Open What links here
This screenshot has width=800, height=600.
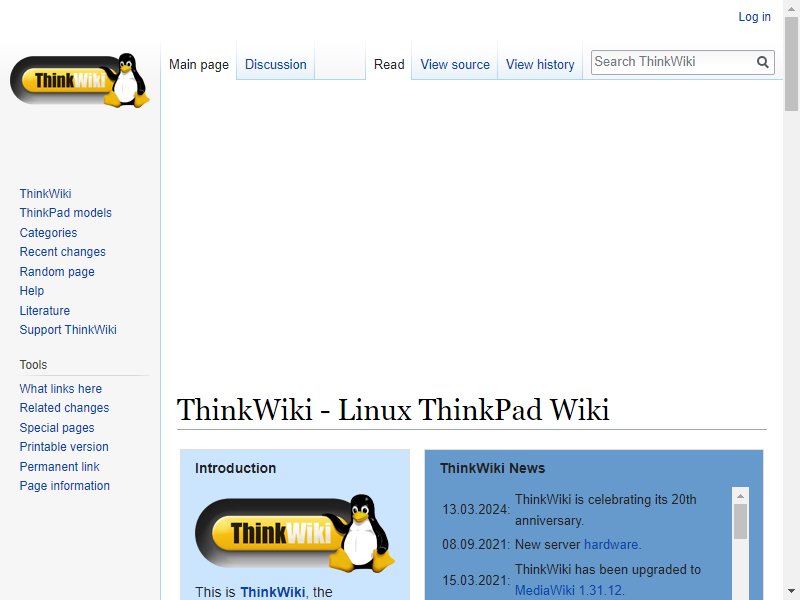61,389
